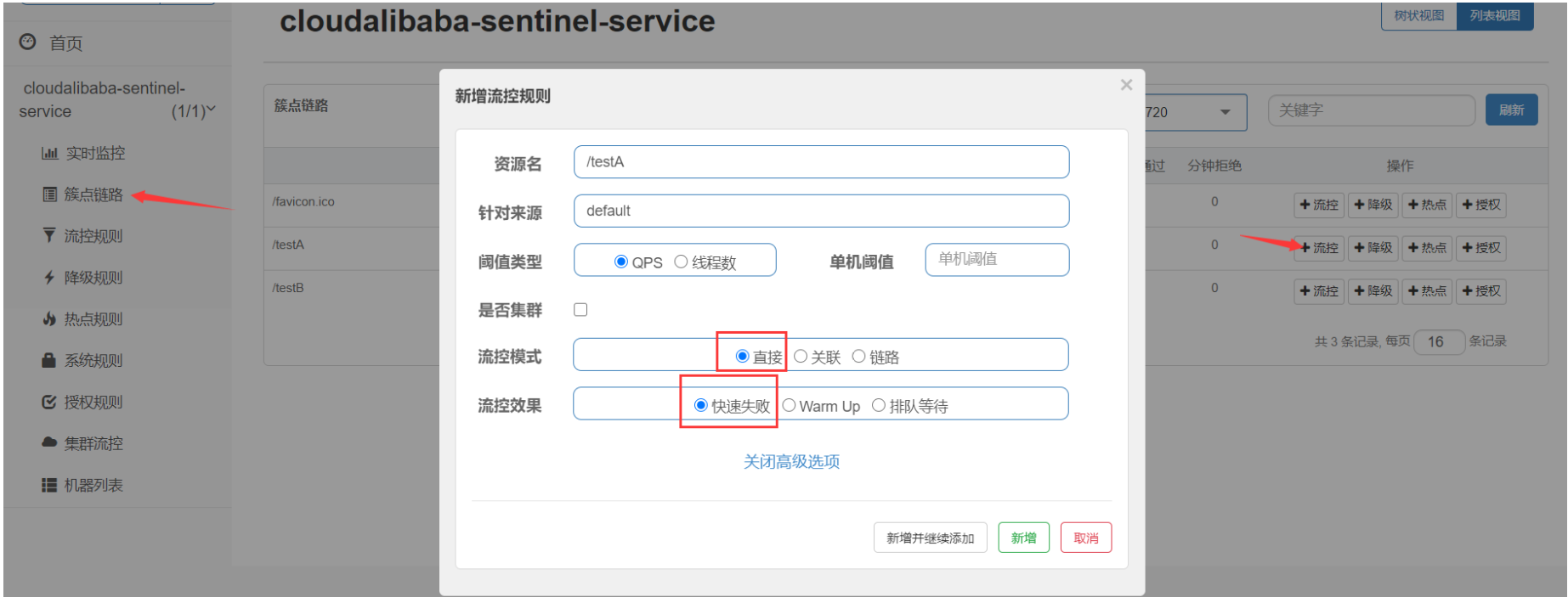The image size is (1568, 597).
Task: Open 降级规则 lightning icon entry
Action: pos(49,277)
